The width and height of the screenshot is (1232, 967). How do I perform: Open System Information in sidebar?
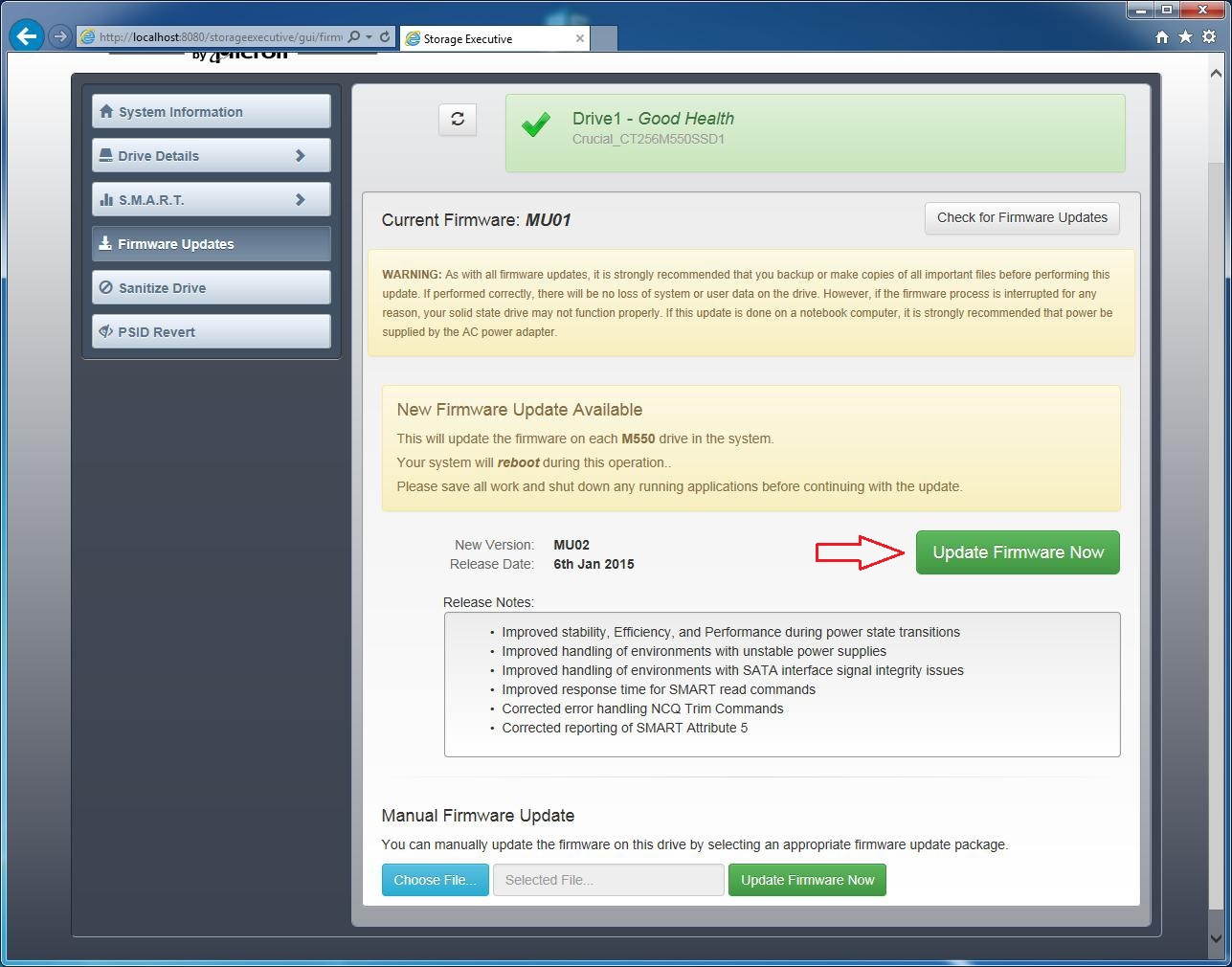pos(212,111)
